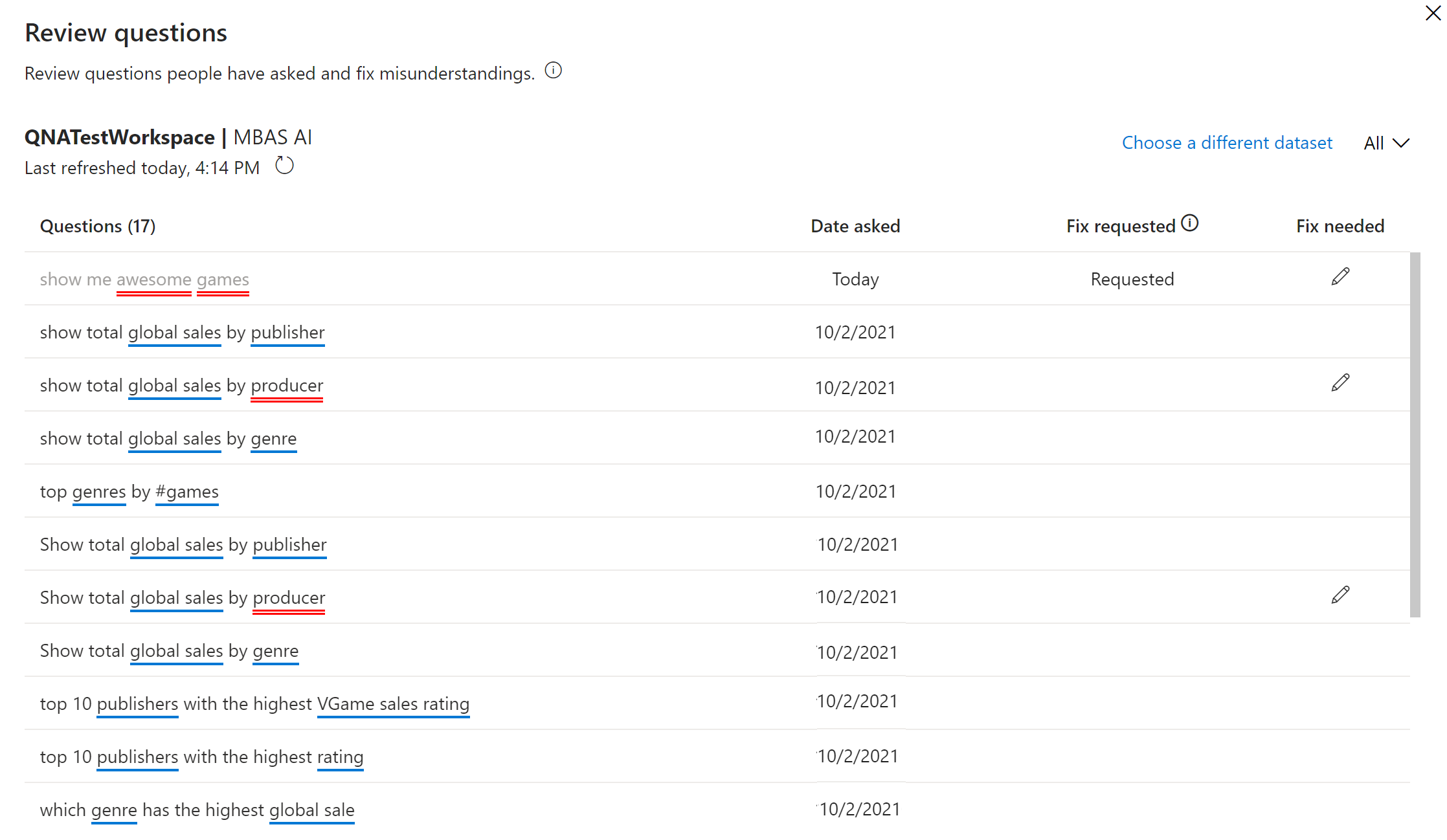Open 'top 10 publishers with highest VGame sales rating'
Screen dimensions: 1447x840
click(254, 704)
